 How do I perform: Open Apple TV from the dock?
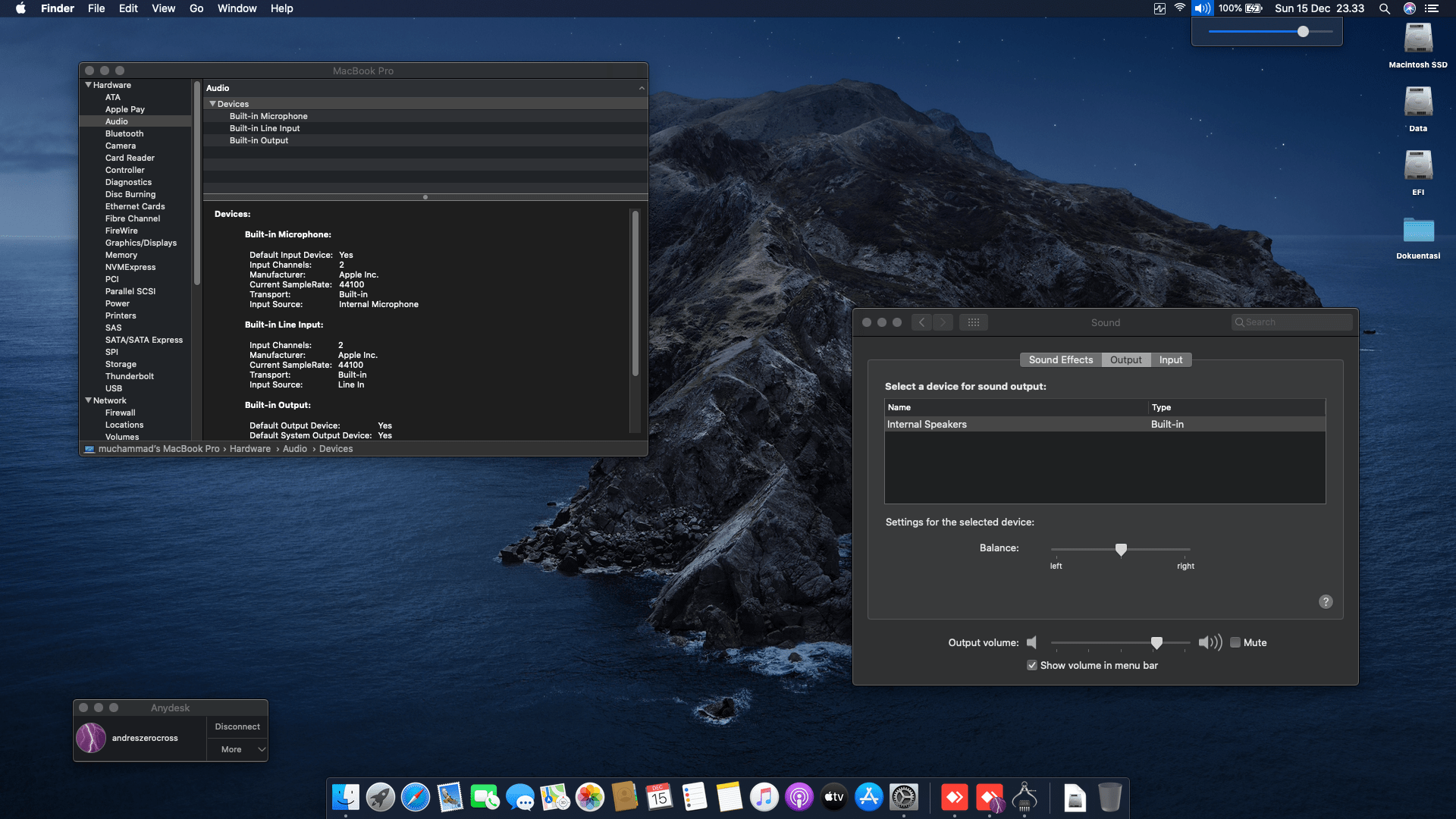pyautogui.click(x=834, y=797)
